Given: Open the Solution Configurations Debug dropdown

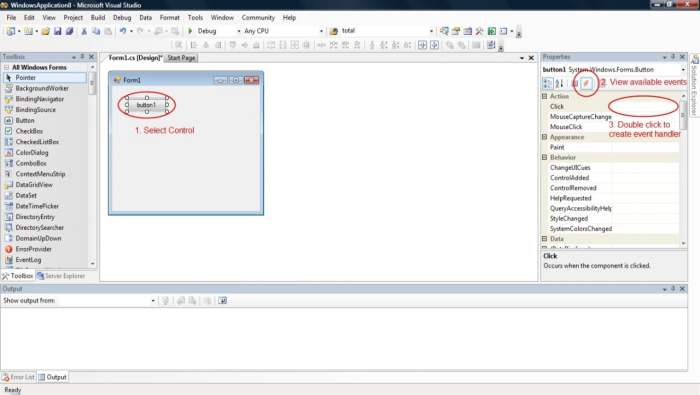Looking at the screenshot, I should tap(239, 31).
